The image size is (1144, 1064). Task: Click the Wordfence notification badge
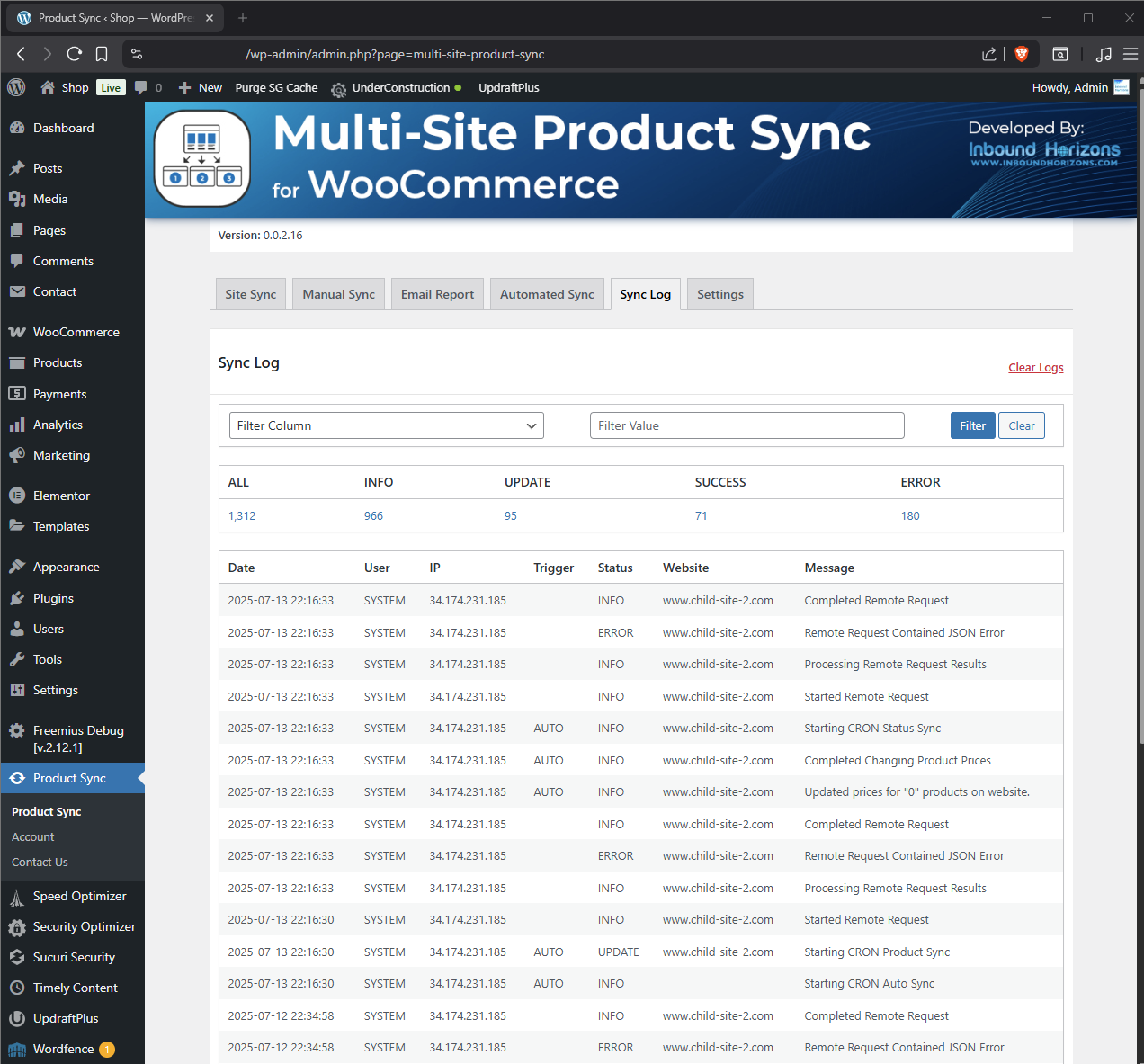(107, 1050)
